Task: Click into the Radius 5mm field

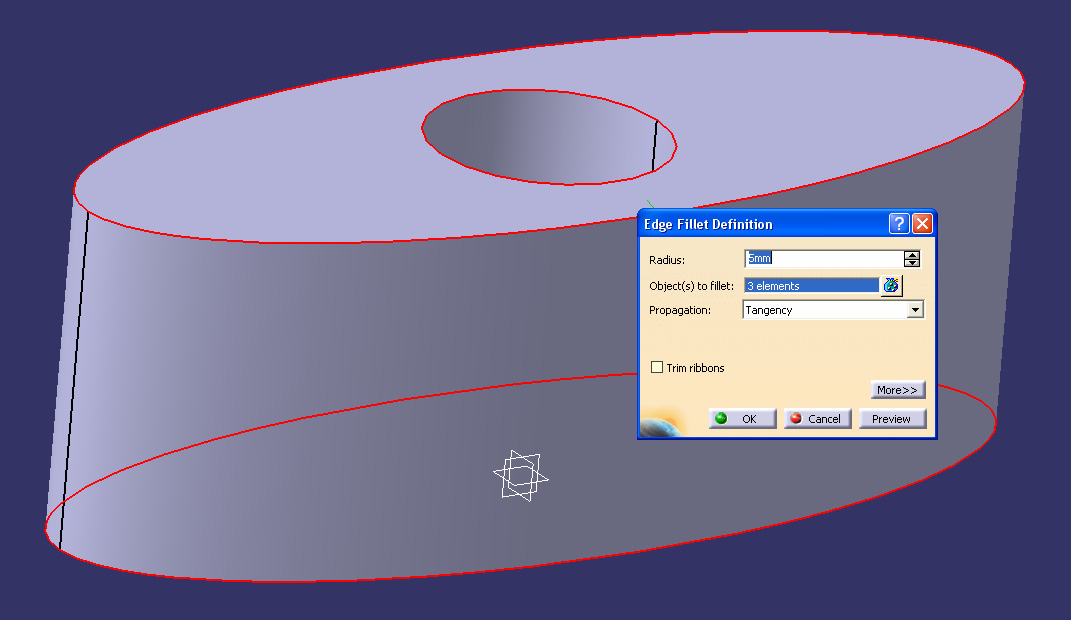Action: (x=824, y=258)
